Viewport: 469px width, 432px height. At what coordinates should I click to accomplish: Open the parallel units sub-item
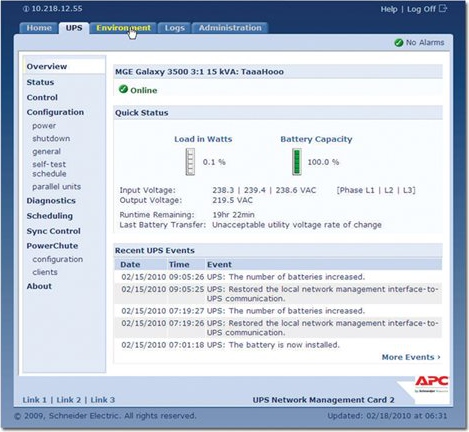click(57, 187)
